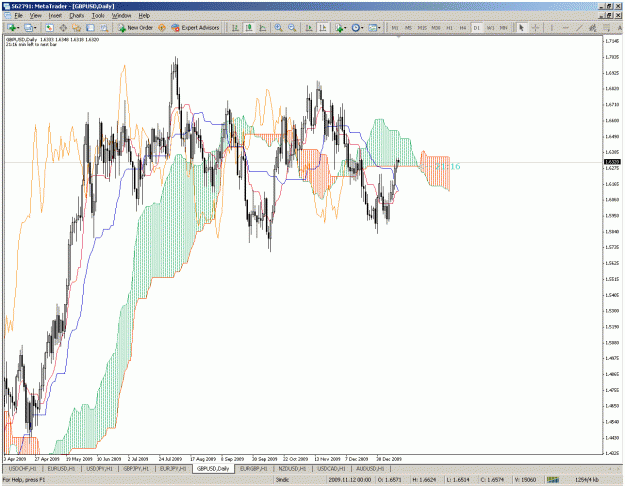Switch to the GBPJPY,H1 chart tab
The image size is (625, 486).
[x=136, y=469]
